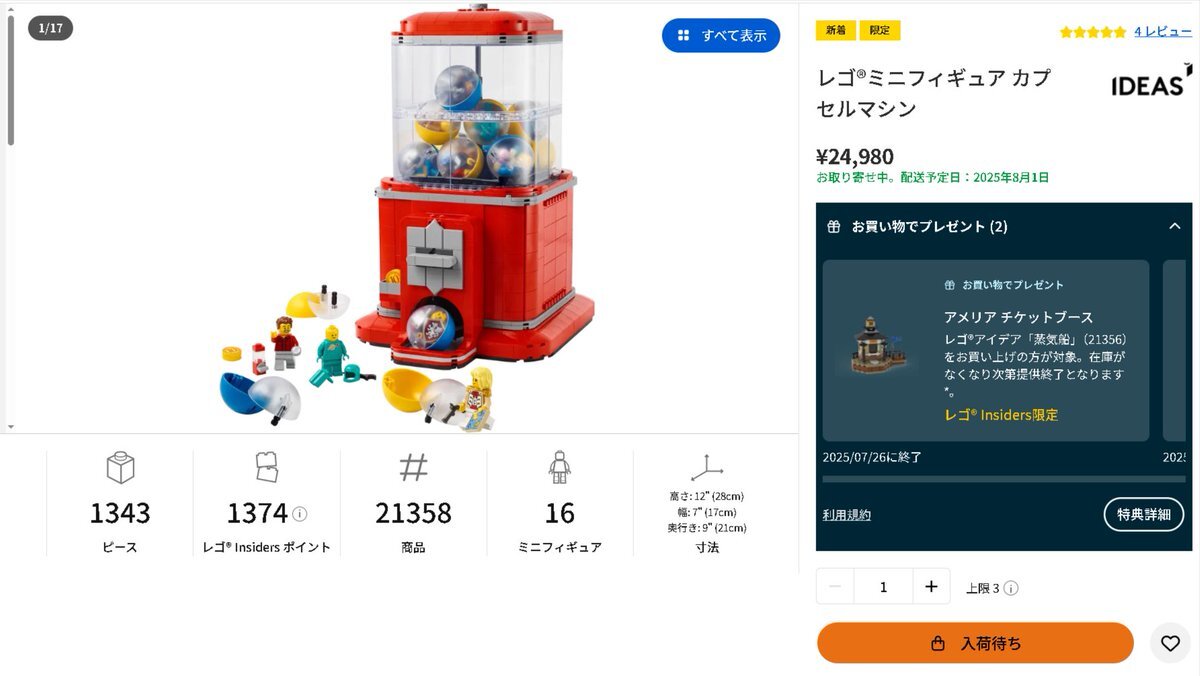Open the 利用規約 terms link
1200x676 pixels.
click(x=847, y=515)
